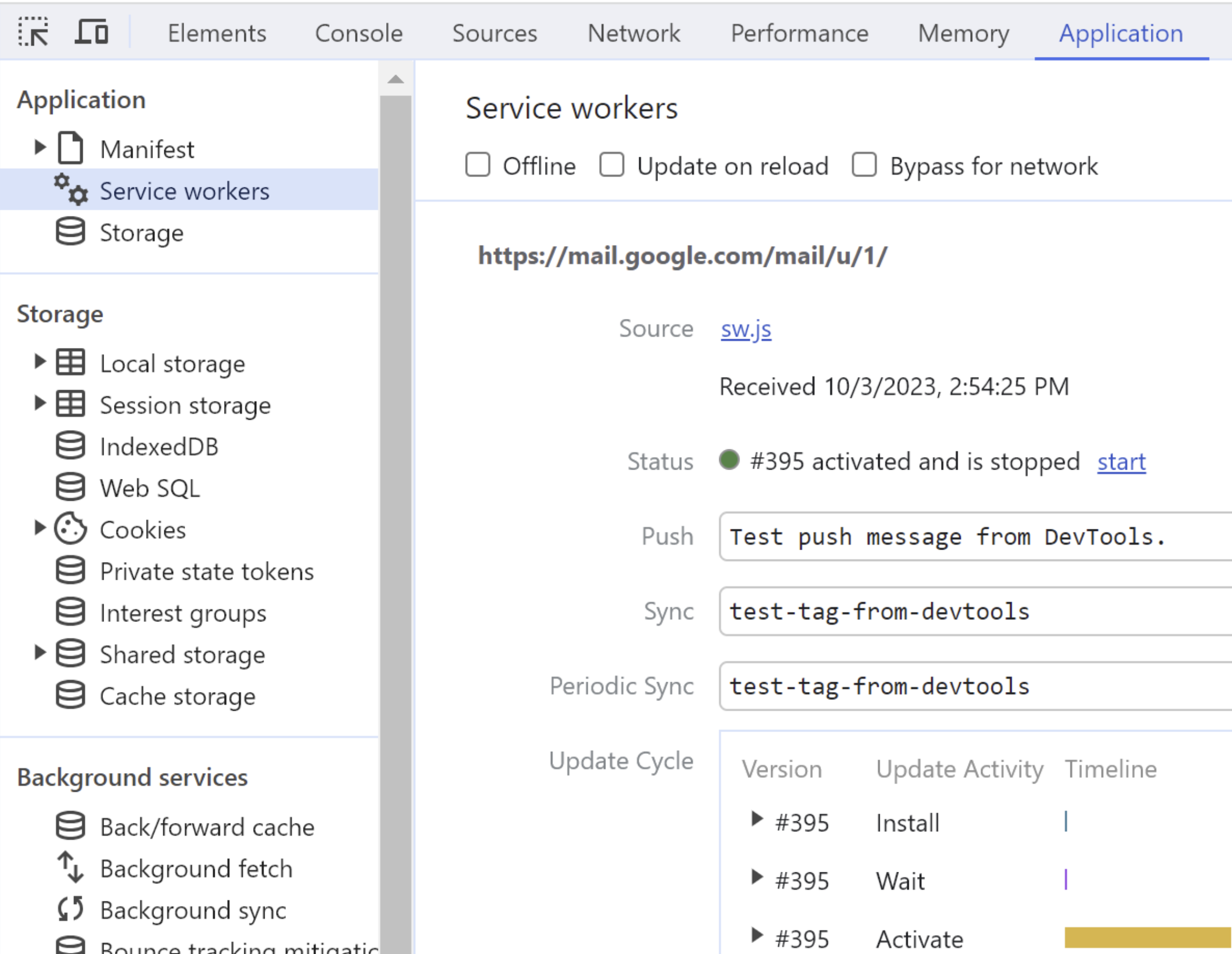
Task: Click the Cookies cookie icon
Action: (x=71, y=529)
